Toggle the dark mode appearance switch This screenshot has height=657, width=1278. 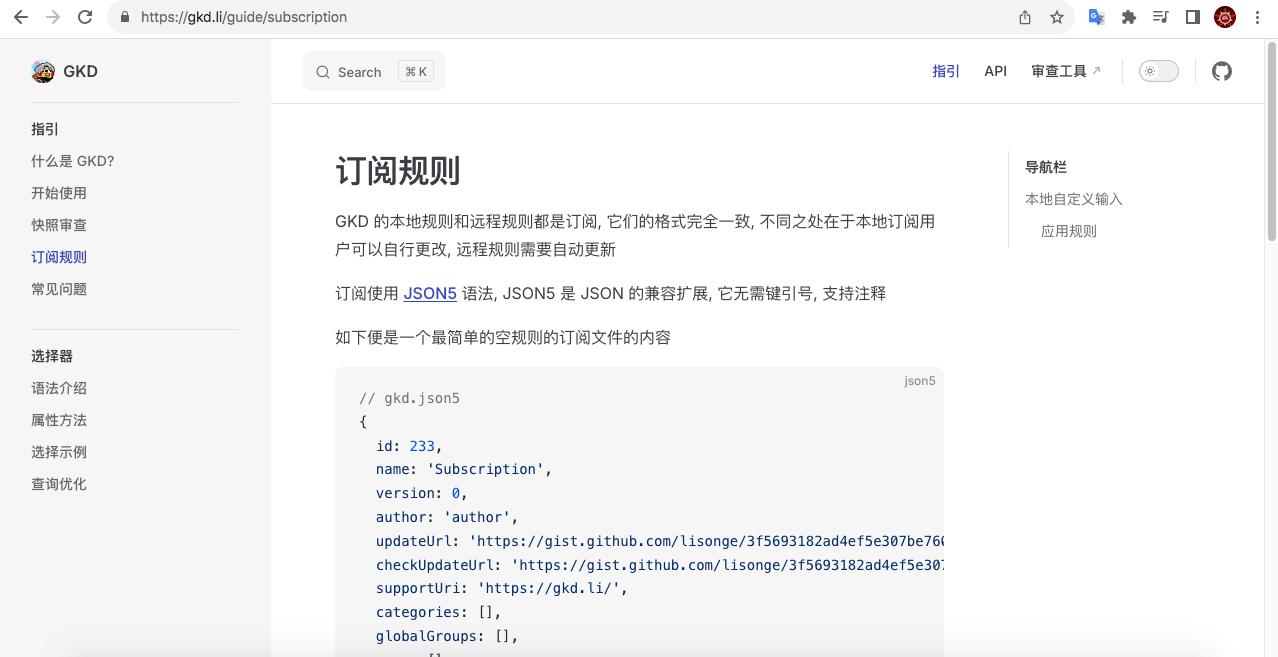(x=1159, y=71)
